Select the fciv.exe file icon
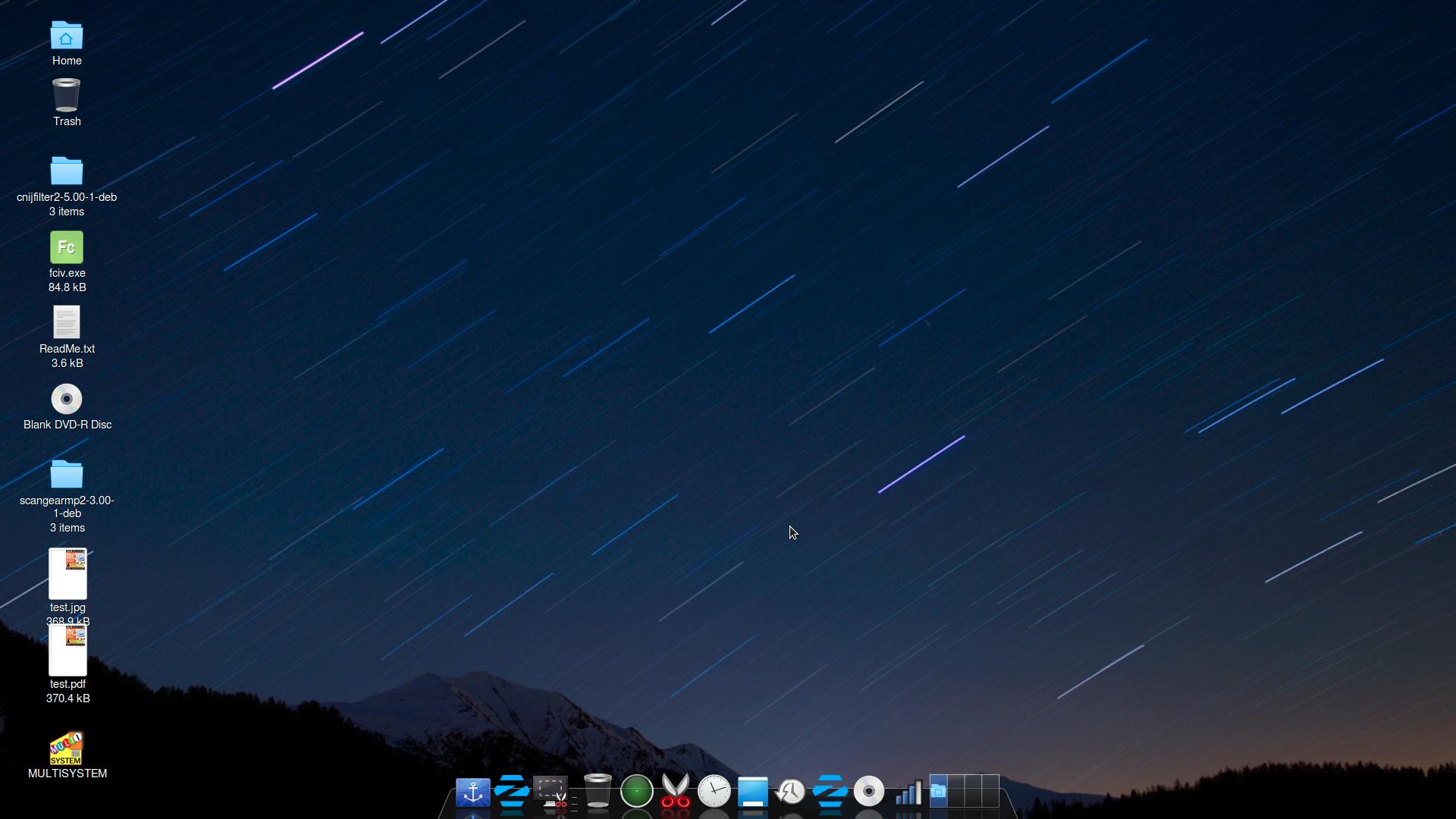 pyautogui.click(x=67, y=247)
